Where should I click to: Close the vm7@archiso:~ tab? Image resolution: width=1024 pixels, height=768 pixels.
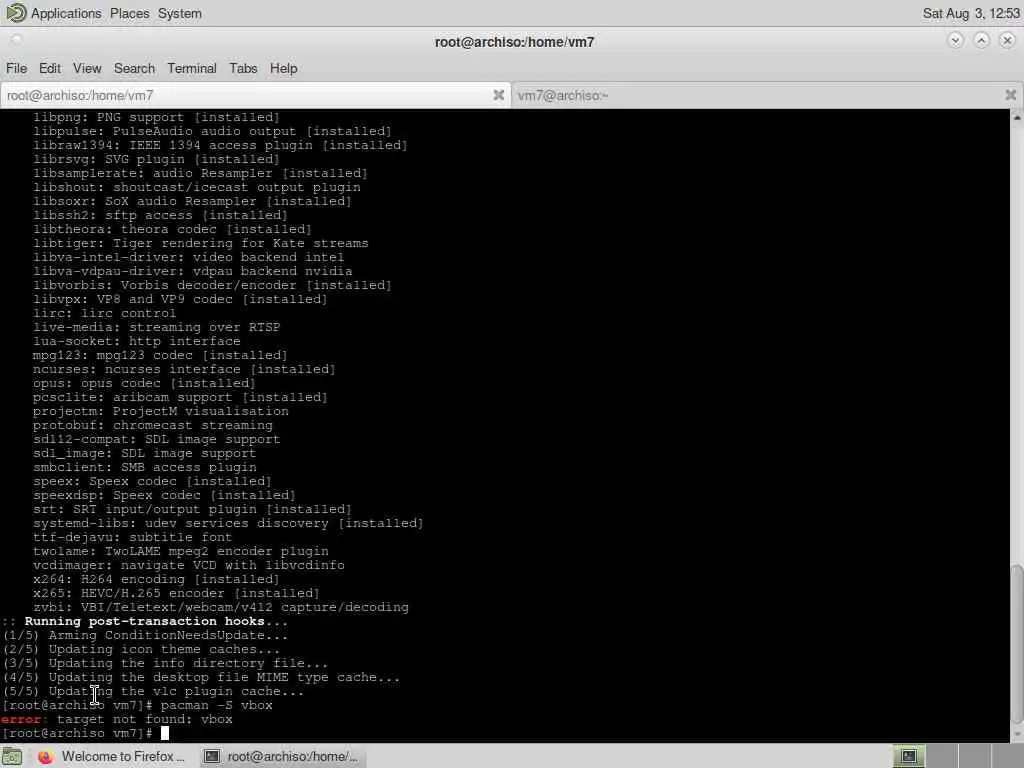(x=1010, y=95)
